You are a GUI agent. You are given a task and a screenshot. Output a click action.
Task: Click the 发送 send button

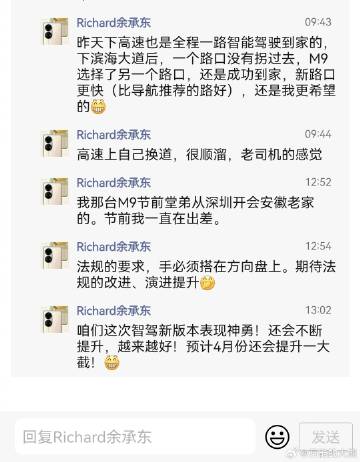(x=326, y=437)
